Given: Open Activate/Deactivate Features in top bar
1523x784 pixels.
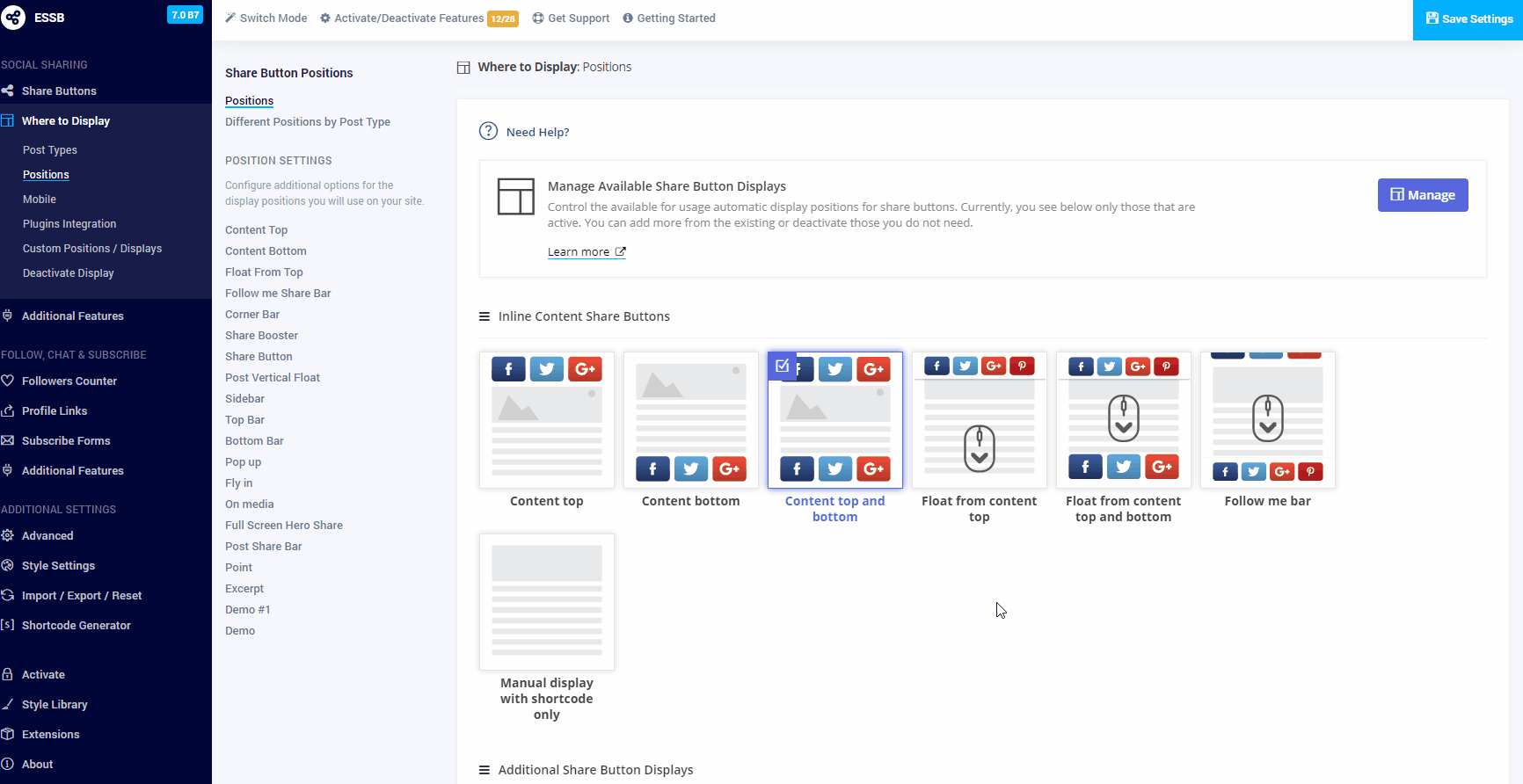Looking at the screenshot, I should (x=409, y=18).
